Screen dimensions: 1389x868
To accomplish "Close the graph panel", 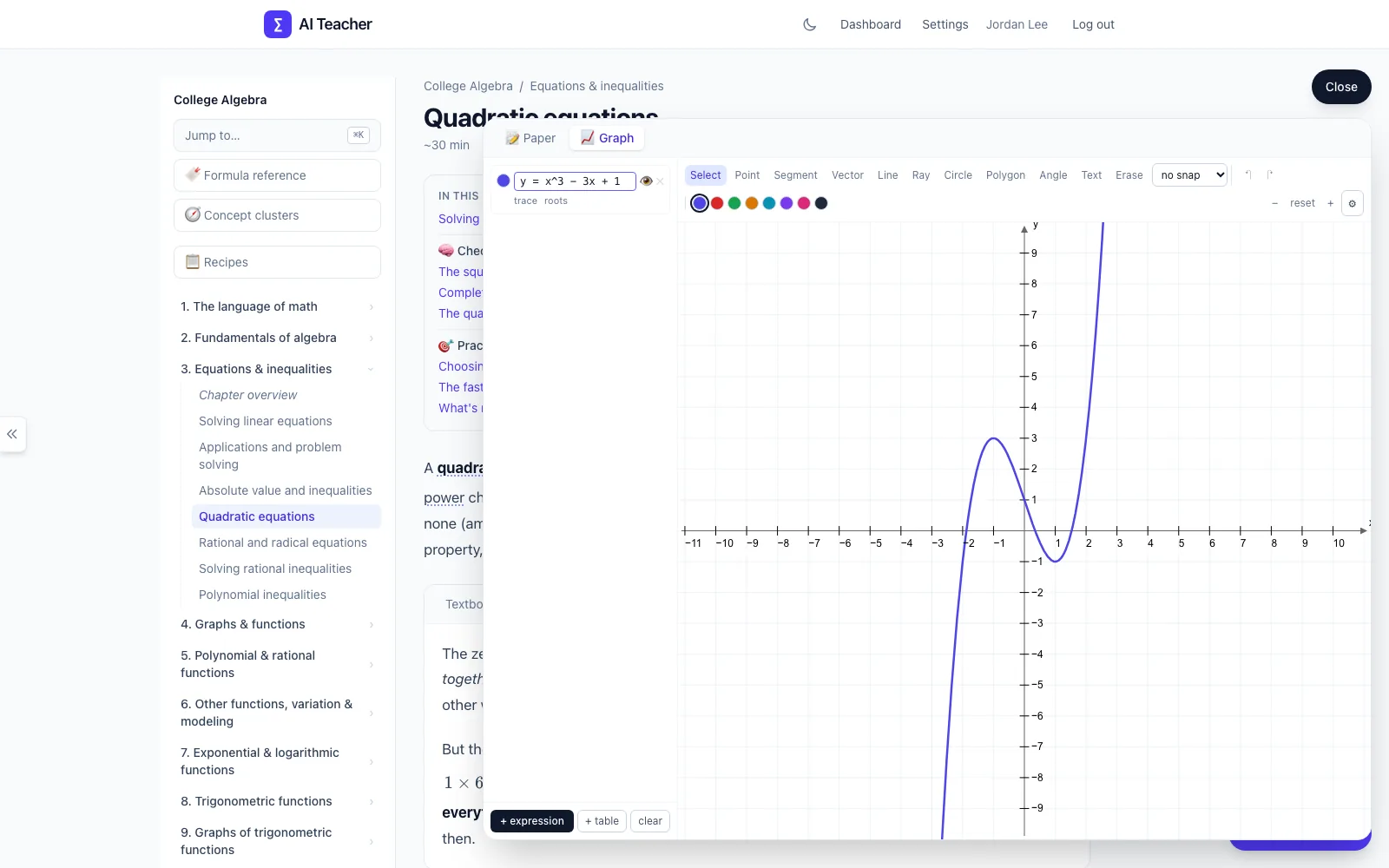I will (x=1341, y=87).
